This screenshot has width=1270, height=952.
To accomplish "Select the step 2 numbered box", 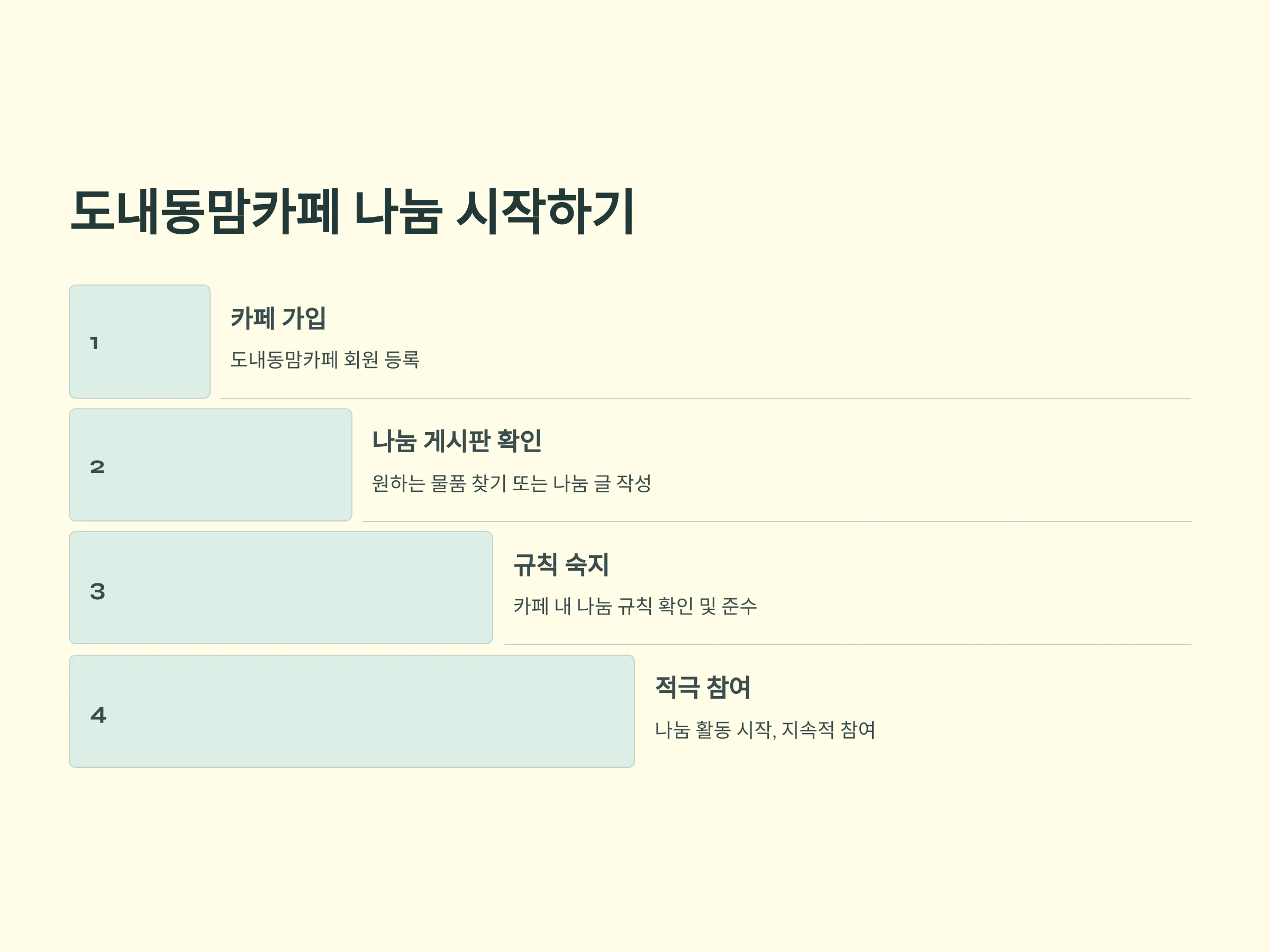I will (210, 465).
